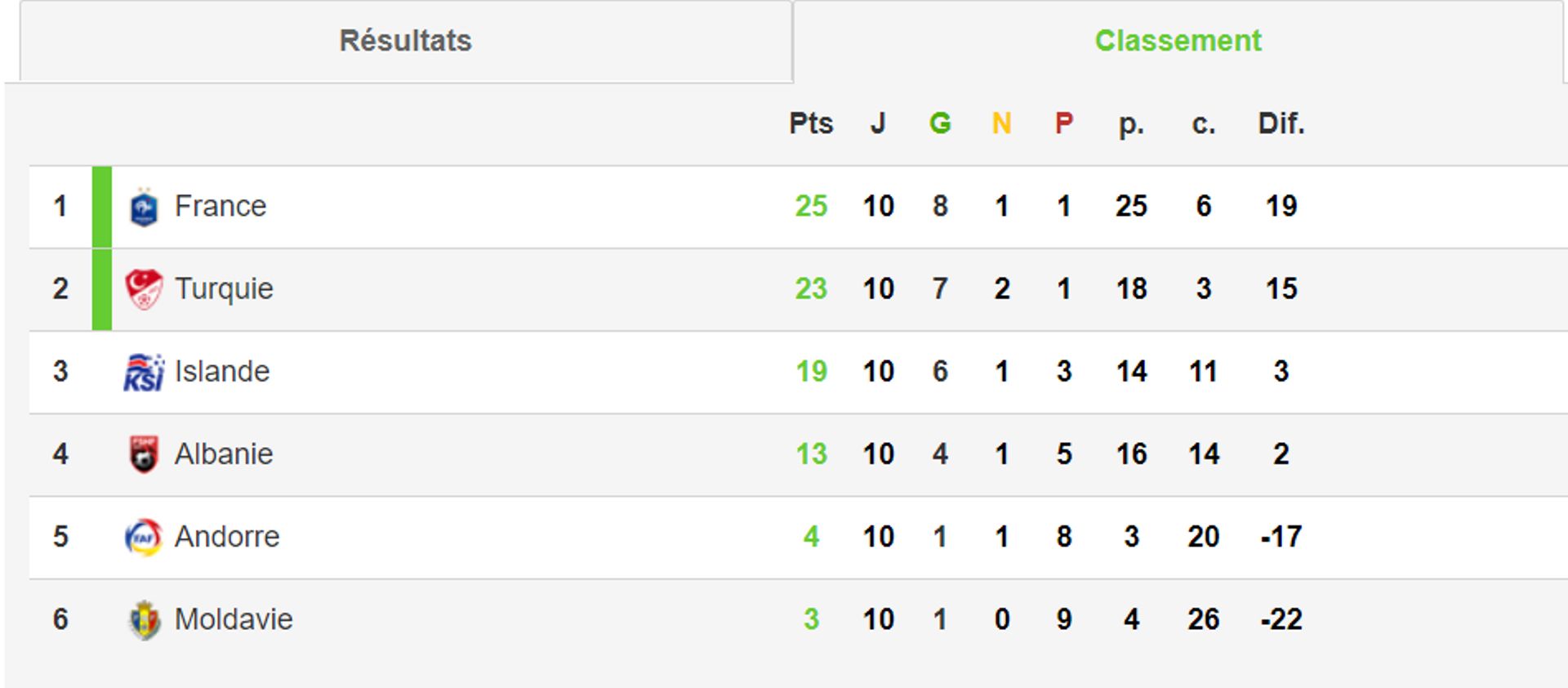Switch to the Résultats tab
This screenshot has height=688, width=1568.
click(406, 41)
